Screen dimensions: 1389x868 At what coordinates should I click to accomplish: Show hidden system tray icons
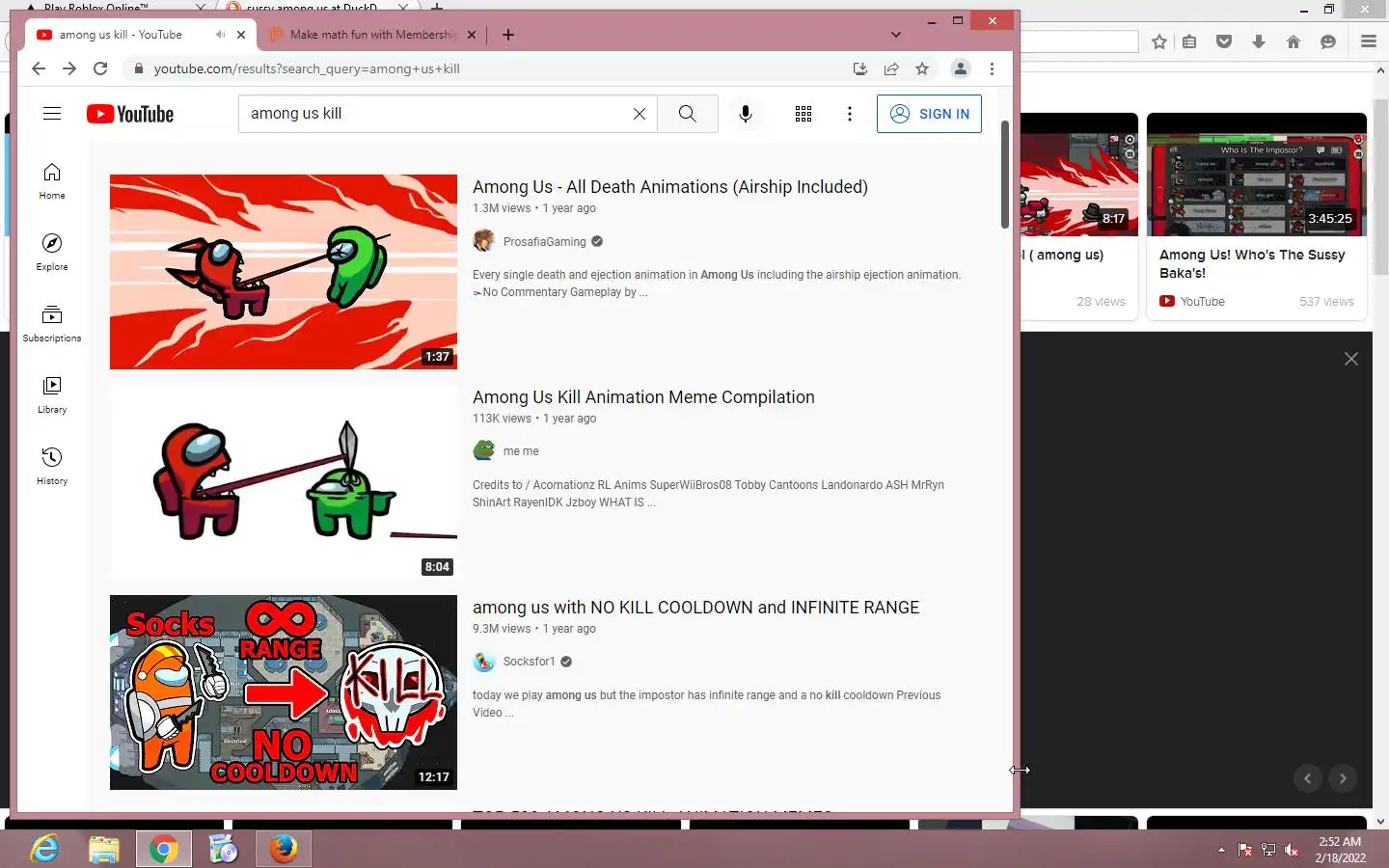[x=1221, y=850]
